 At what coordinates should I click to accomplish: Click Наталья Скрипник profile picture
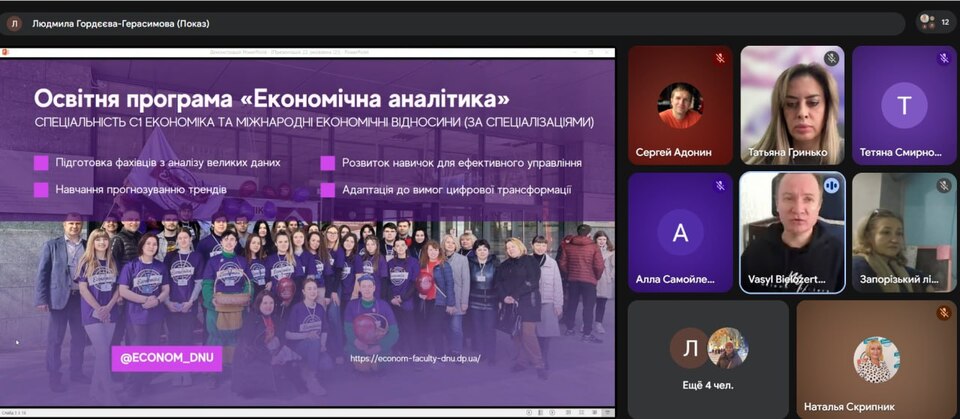(876, 360)
